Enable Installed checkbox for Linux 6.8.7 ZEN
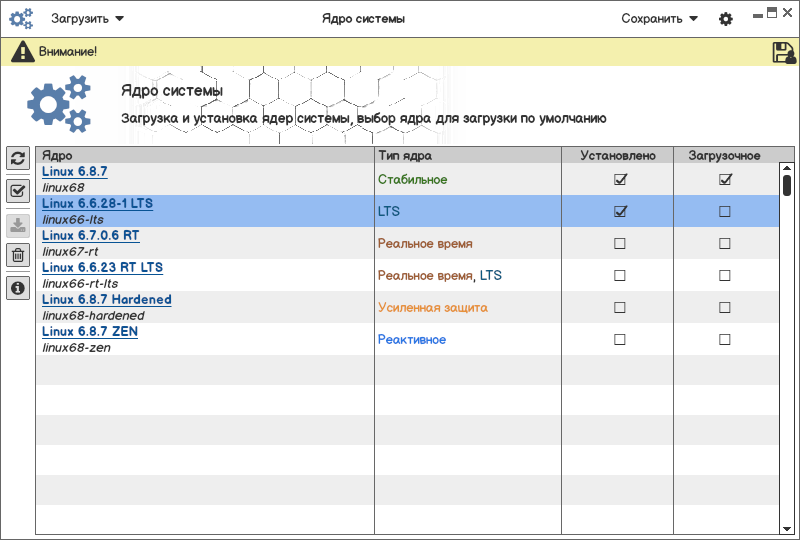The height and width of the screenshot is (540, 800). 620,340
